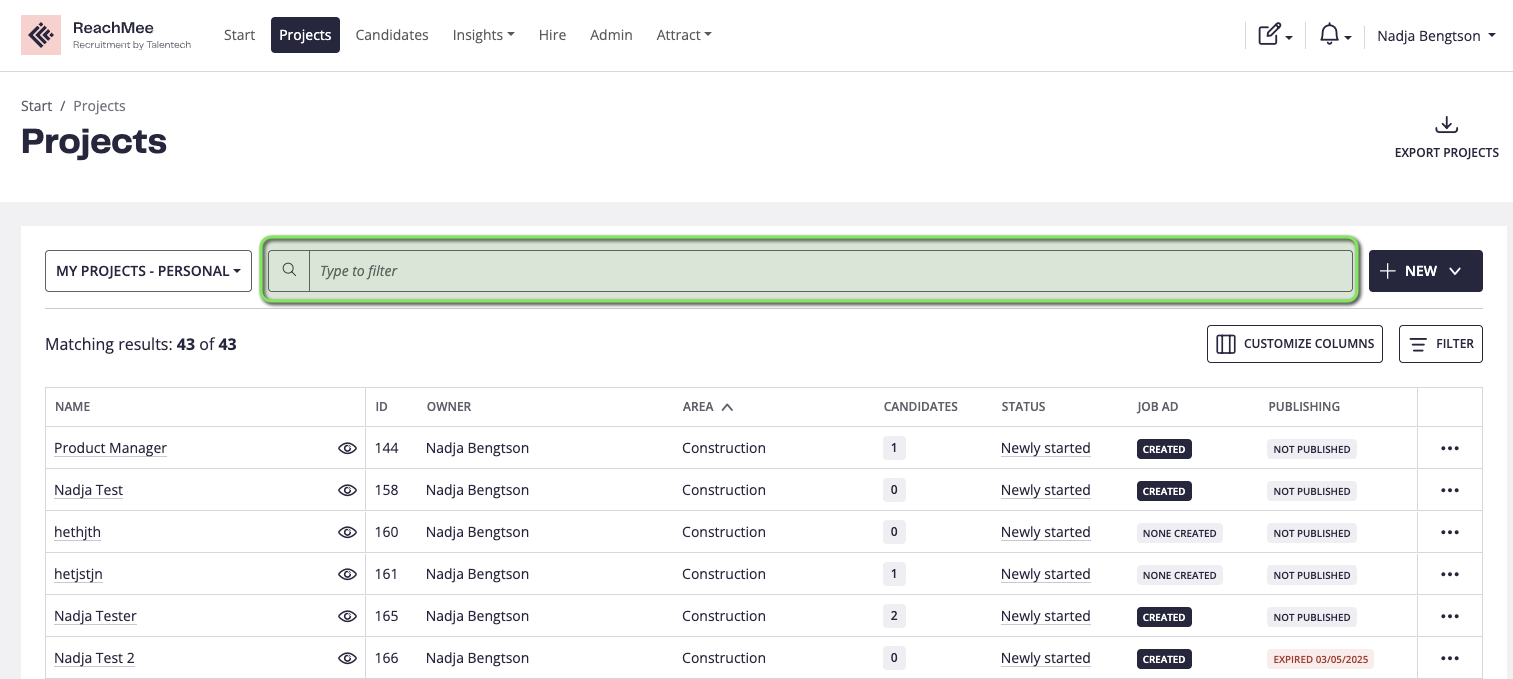Click the compose pencil icon
This screenshot has height=679, width=1513.
pos(1269,35)
